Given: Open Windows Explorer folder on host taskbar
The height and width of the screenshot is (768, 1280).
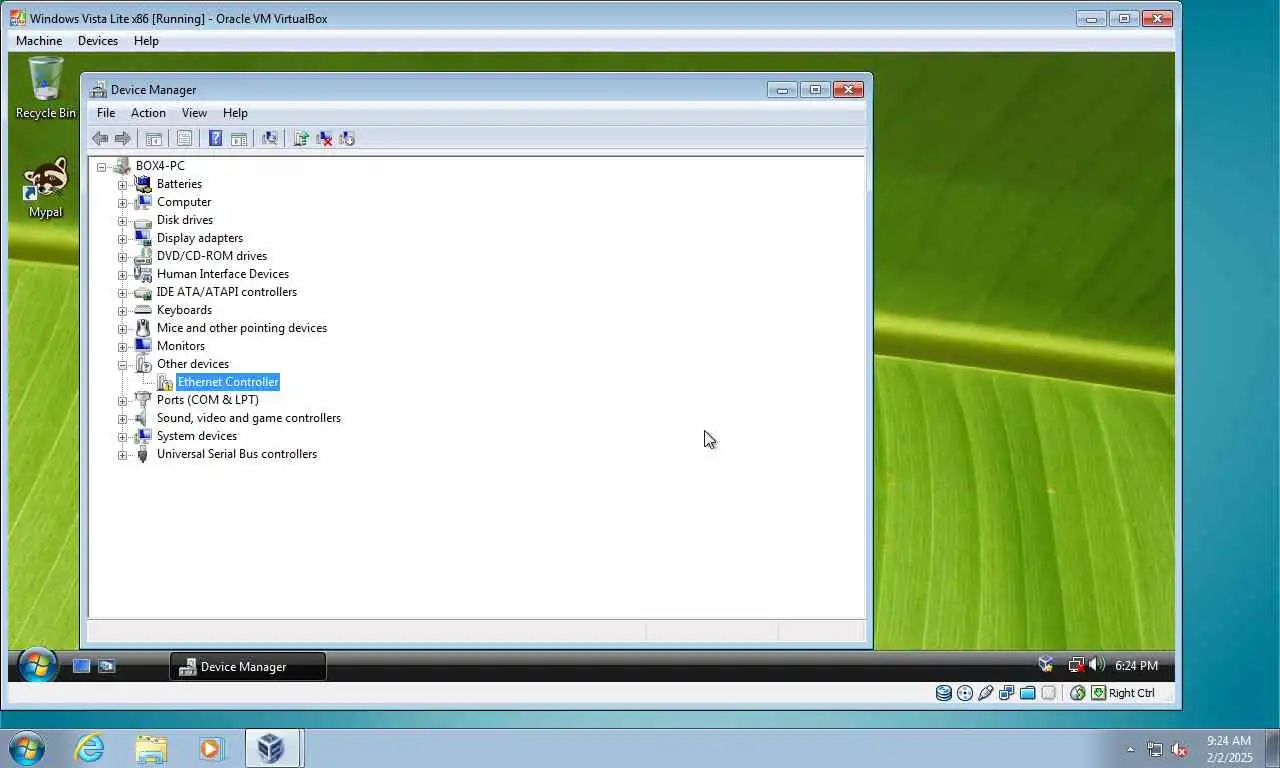Looking at the screenshot, I should click(151, 748).
